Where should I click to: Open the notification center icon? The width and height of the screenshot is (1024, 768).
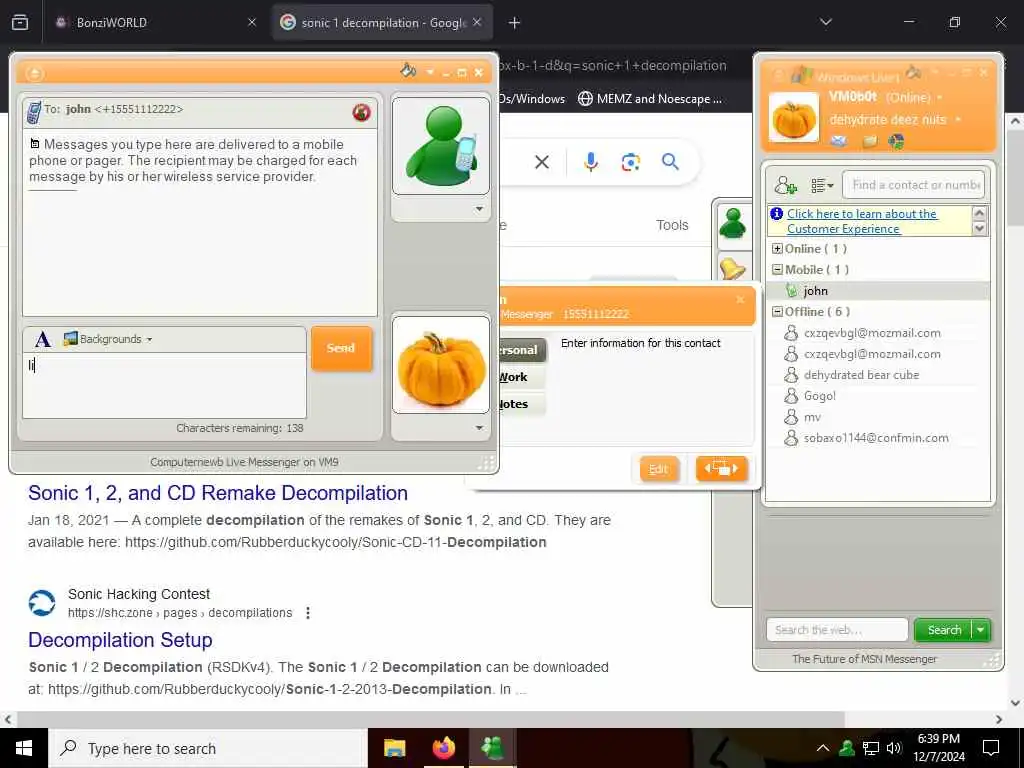(x=991, y=748)
